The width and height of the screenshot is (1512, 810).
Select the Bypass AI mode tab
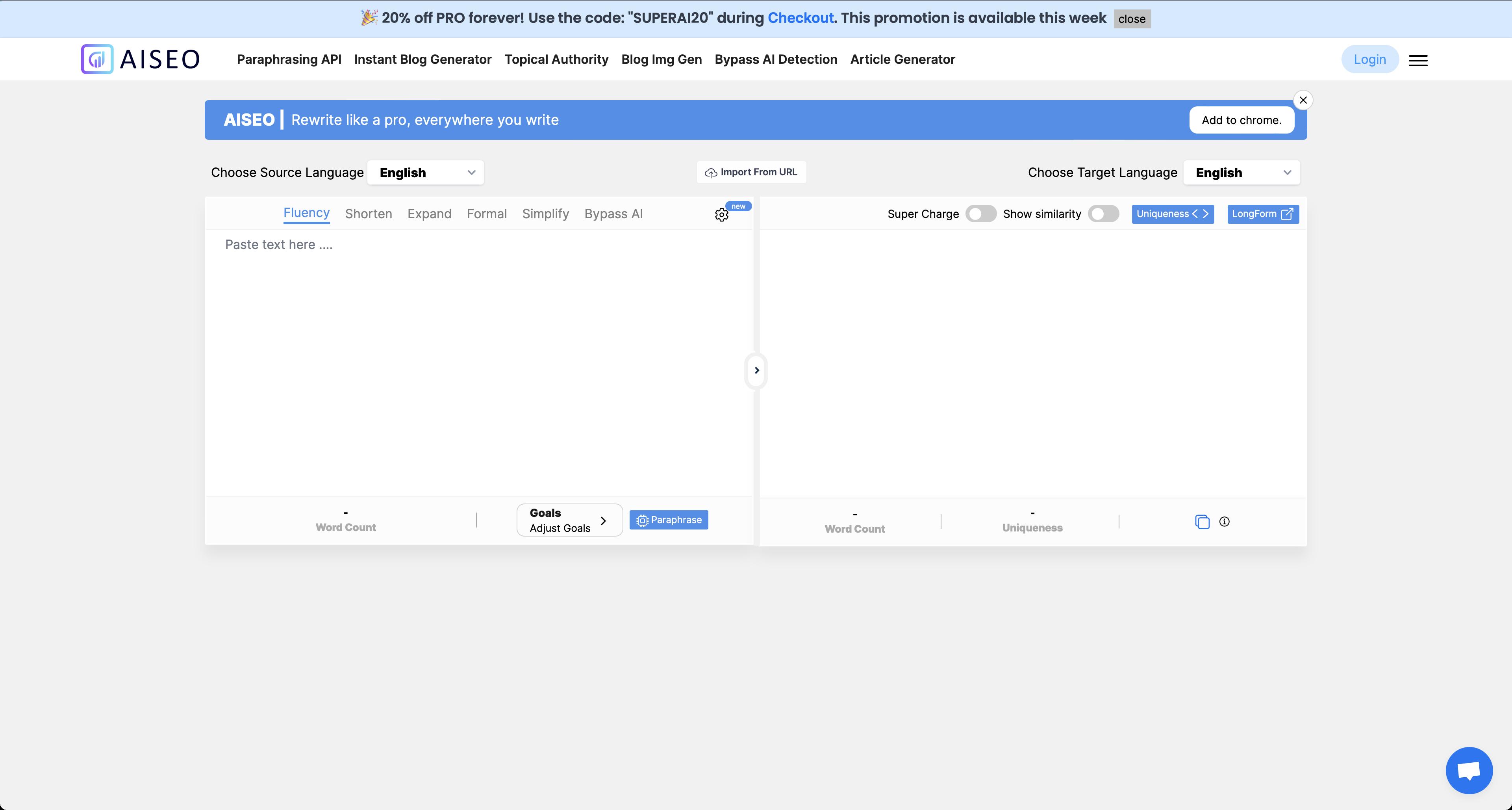click(x=613, y=214)
